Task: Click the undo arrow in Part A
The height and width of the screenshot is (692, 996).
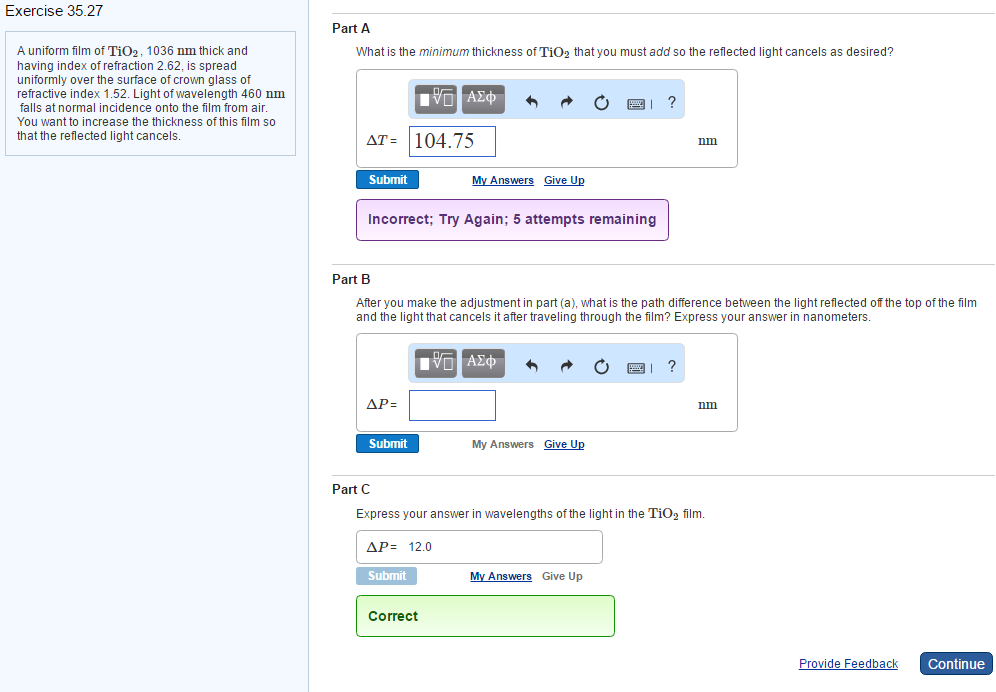Action: tap(532, 101)
